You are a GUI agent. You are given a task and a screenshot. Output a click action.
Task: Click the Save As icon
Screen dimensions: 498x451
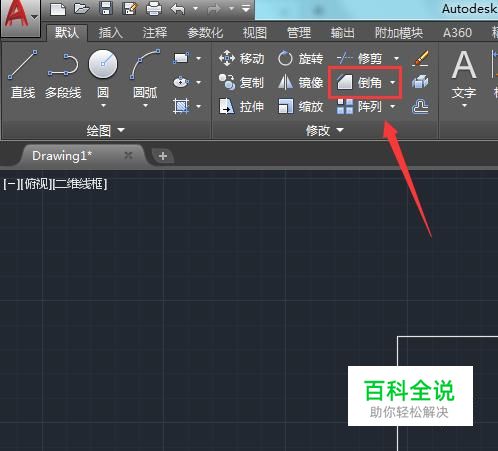[x=130, y=8]
